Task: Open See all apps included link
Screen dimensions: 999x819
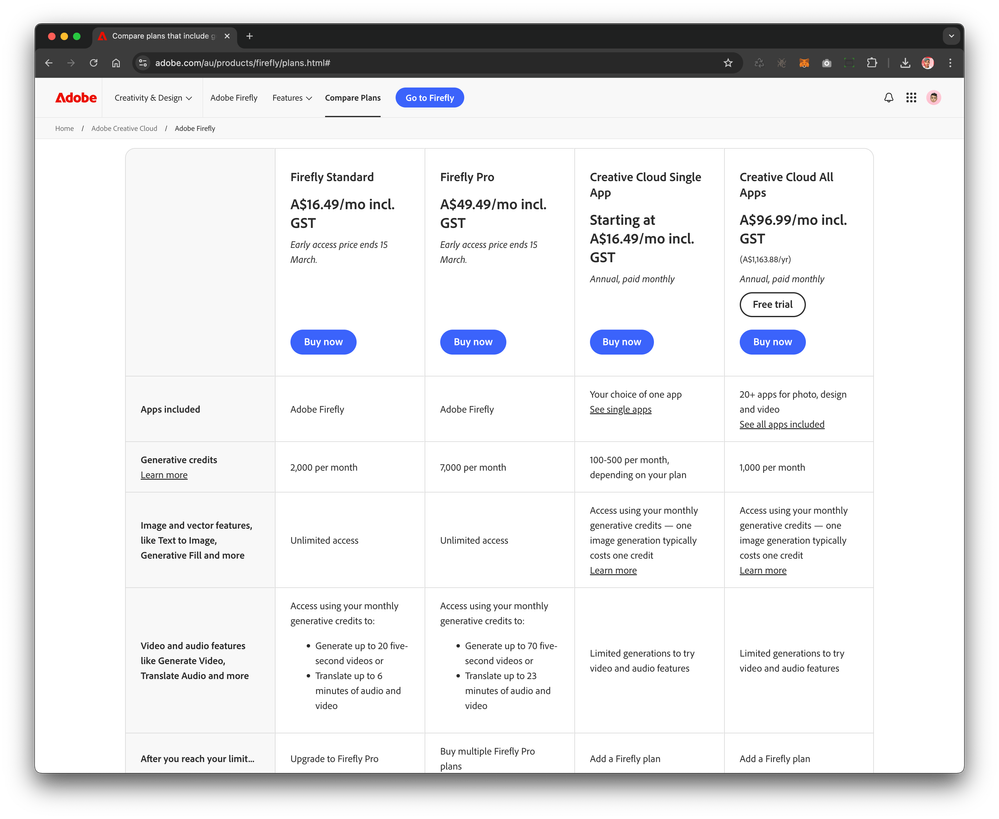Action: tap(782, 424)
